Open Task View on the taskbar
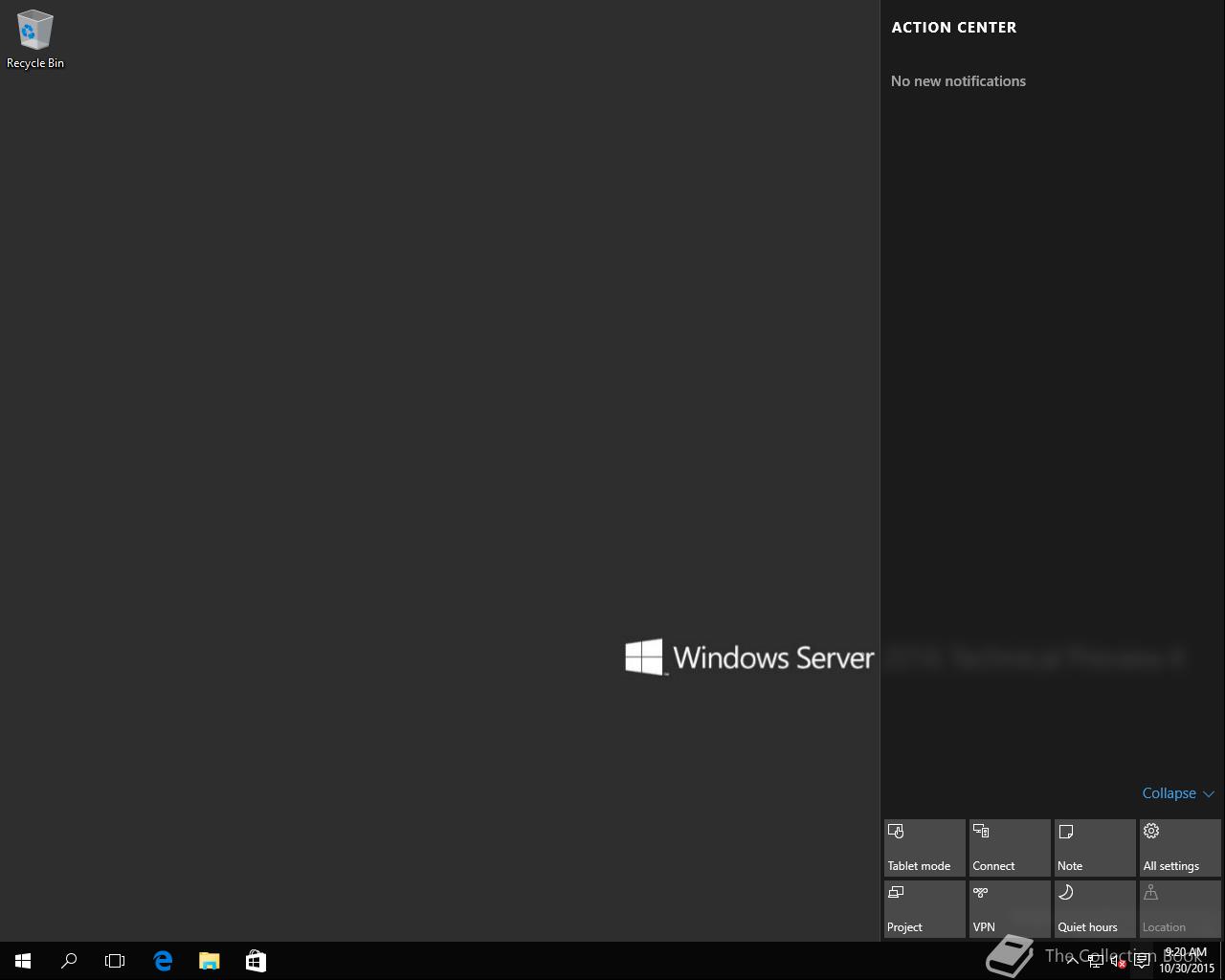Viewport: 1225px width, 980px height. (115, 961)
